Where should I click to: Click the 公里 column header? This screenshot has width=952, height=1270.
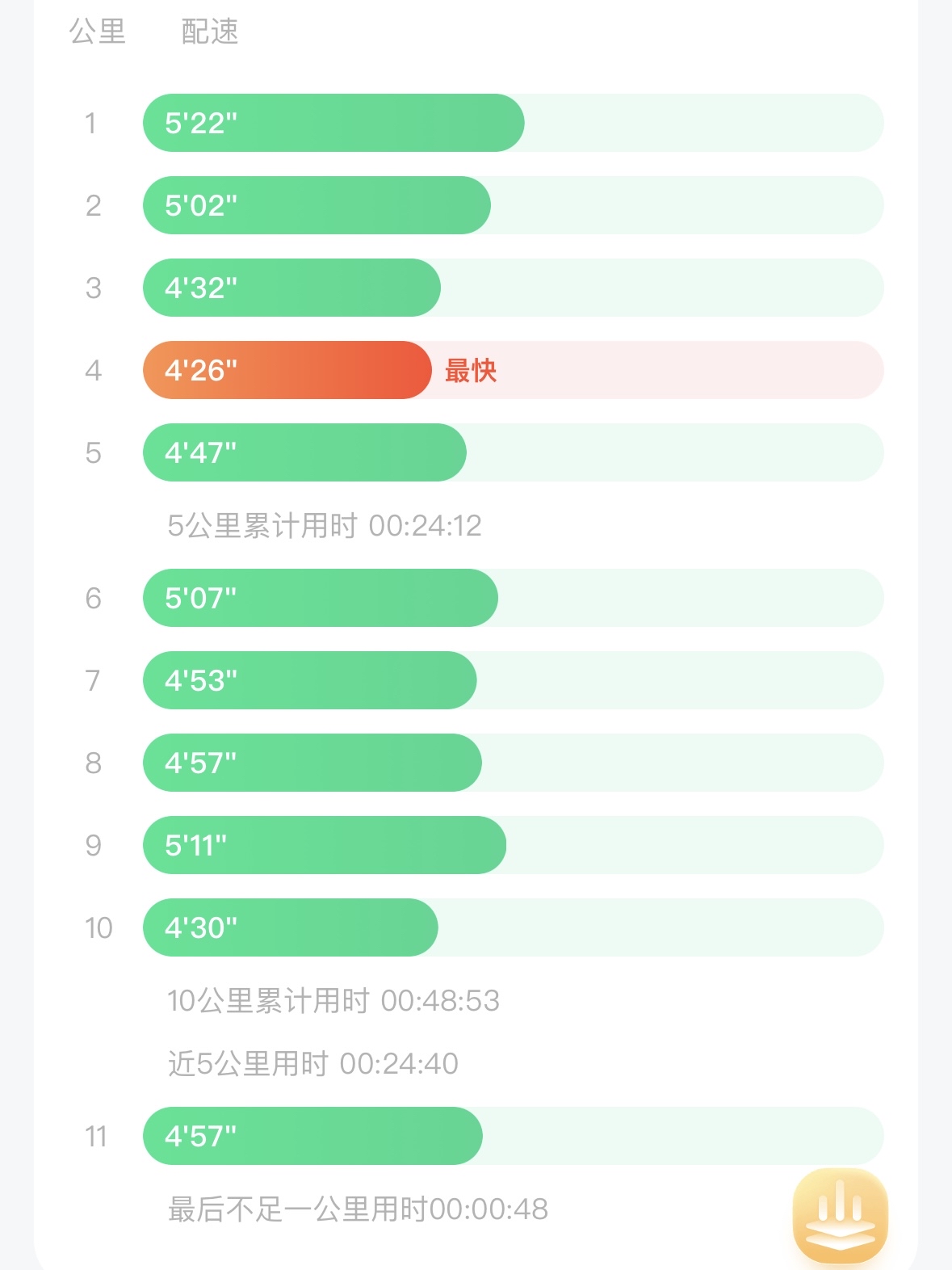click(98, 32)
